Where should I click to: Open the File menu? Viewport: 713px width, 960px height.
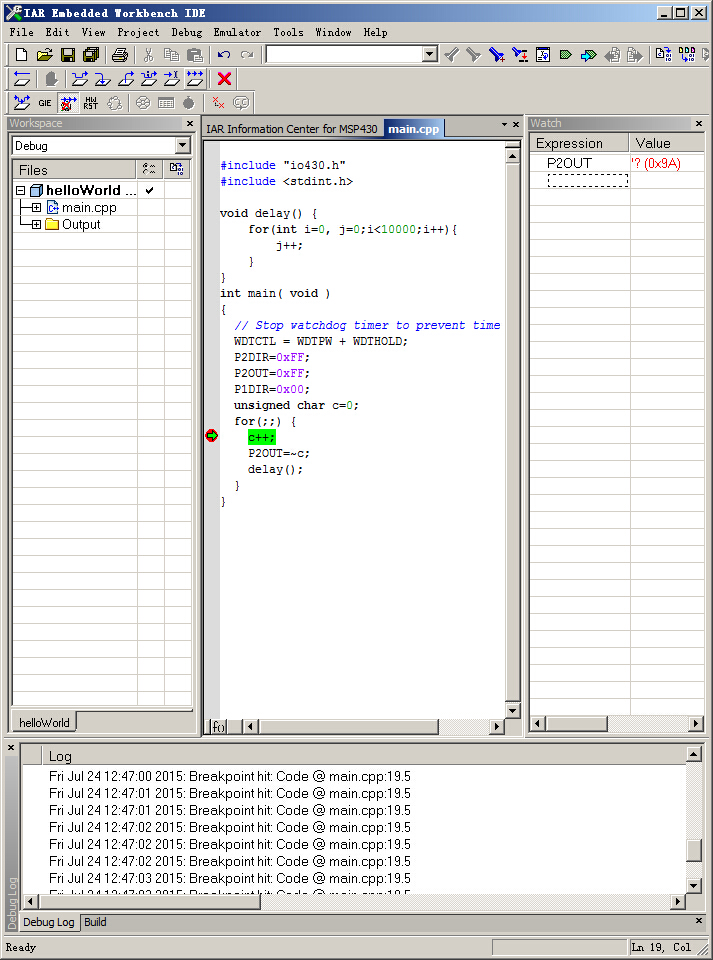coord(22,32)
